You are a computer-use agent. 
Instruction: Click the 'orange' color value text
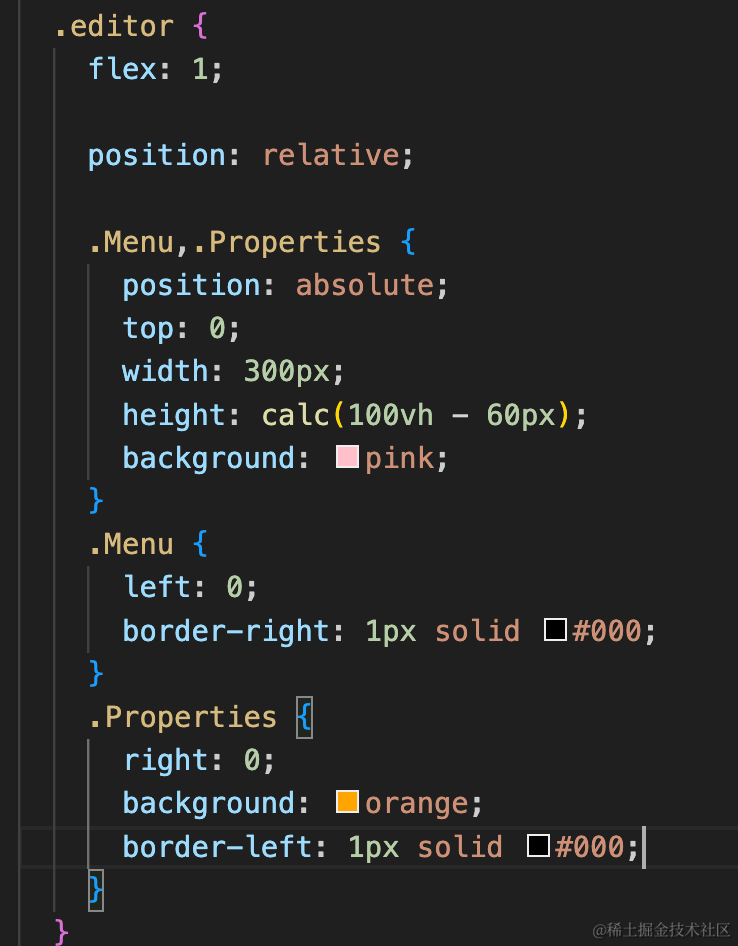[x=416, y=803]
